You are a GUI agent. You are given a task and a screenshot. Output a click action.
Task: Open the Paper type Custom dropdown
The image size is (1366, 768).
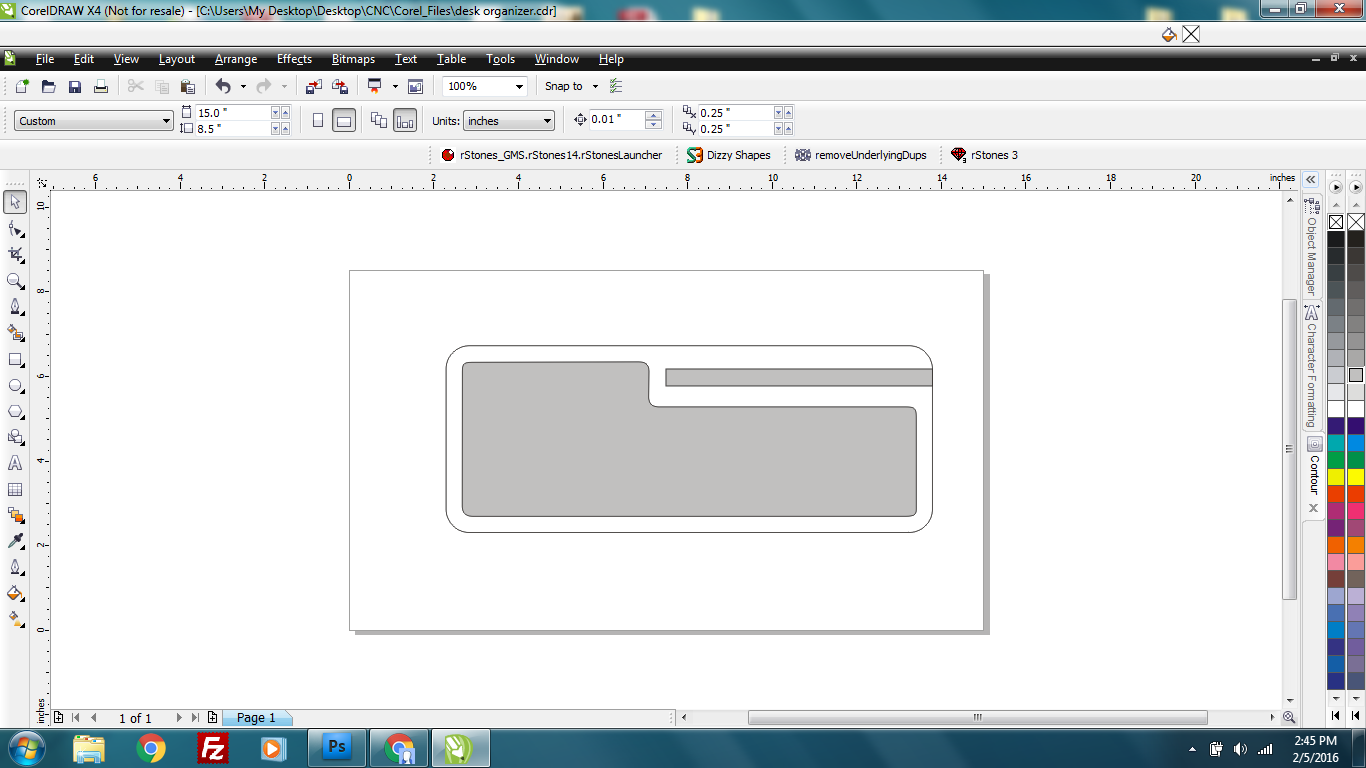94,121
